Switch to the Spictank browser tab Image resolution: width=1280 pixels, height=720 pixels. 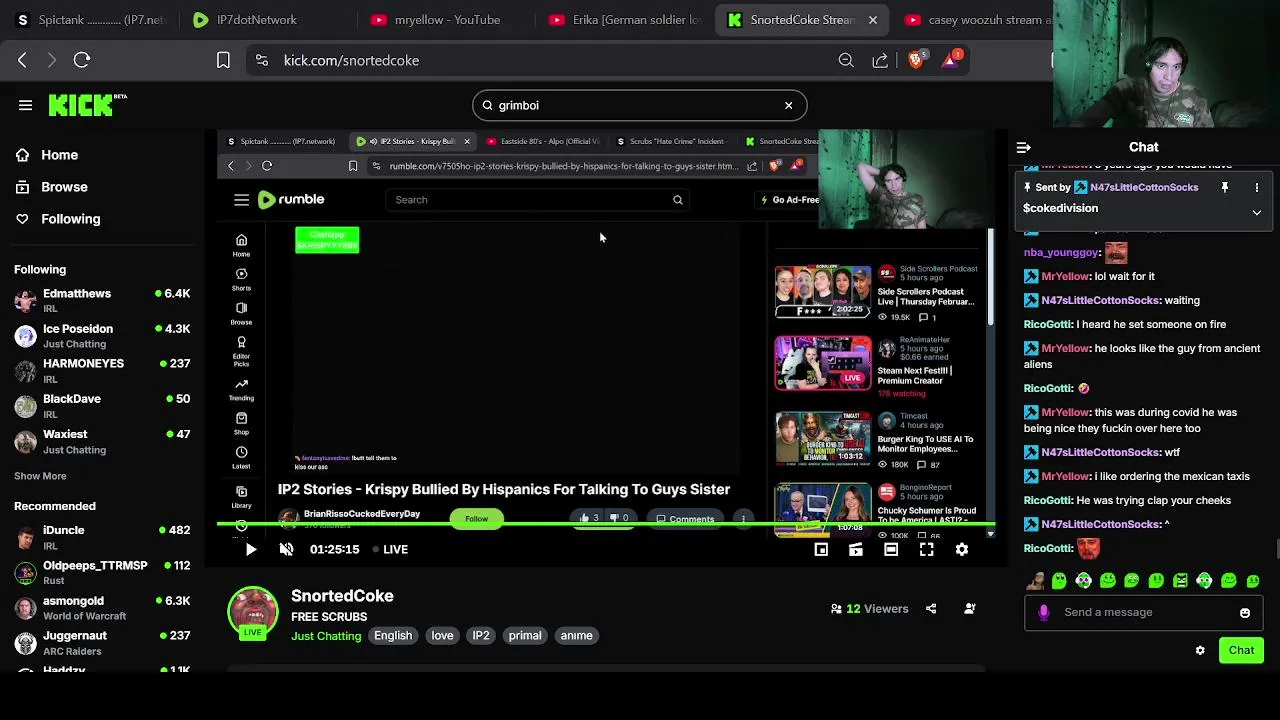[x=89, y=19]
